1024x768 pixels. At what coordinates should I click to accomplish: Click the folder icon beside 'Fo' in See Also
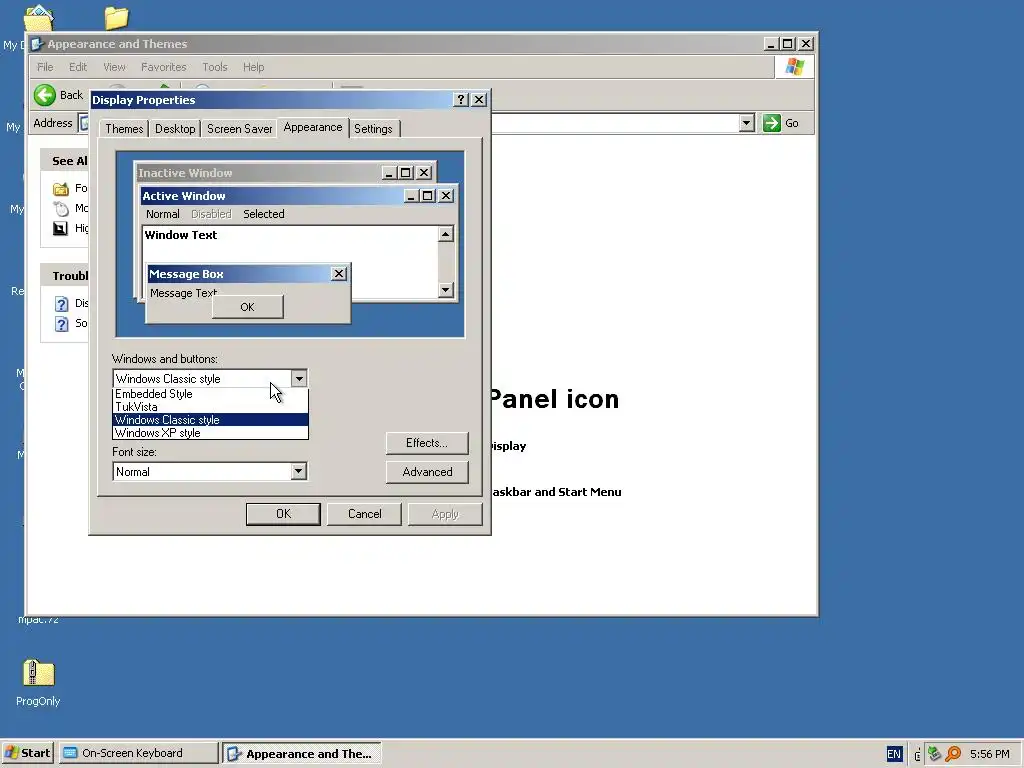61,189
